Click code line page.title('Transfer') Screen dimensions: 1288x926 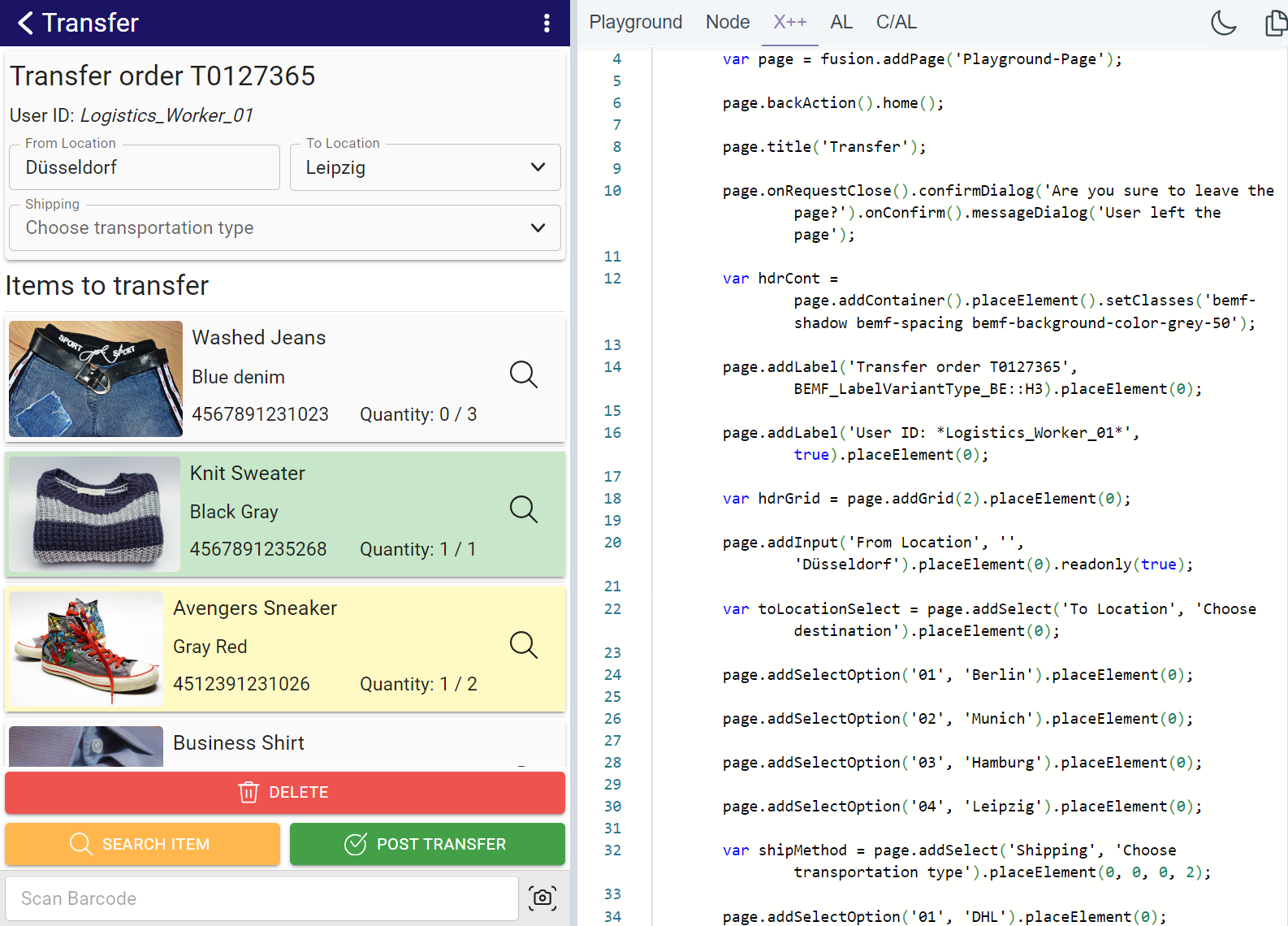coord(824,146)
